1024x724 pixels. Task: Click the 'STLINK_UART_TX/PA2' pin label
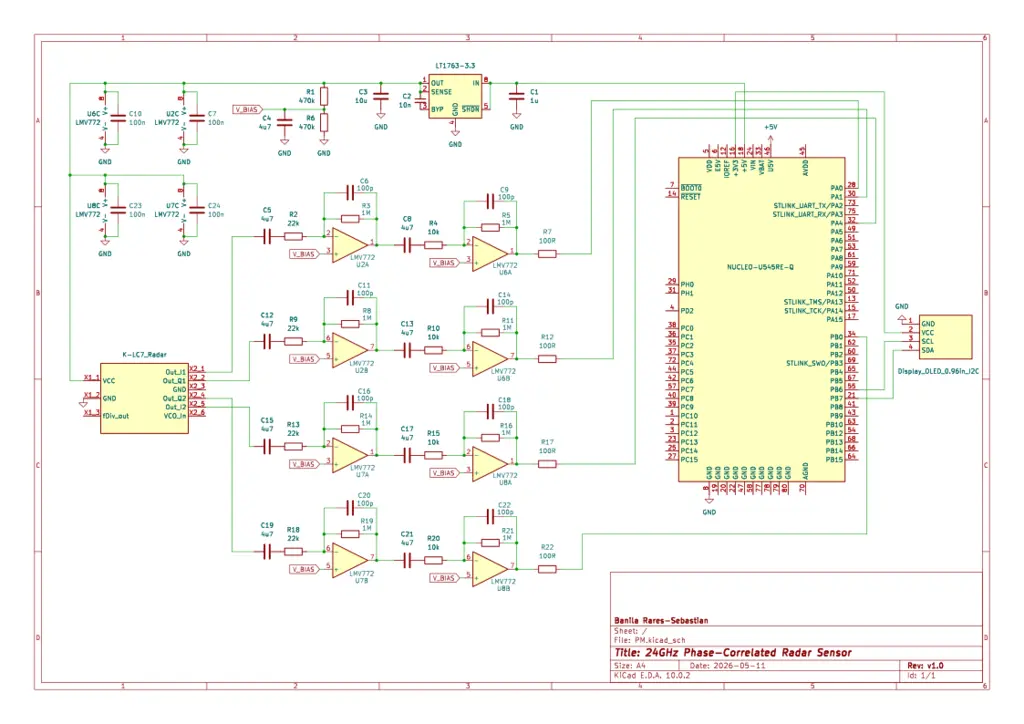tap(808, 206)
